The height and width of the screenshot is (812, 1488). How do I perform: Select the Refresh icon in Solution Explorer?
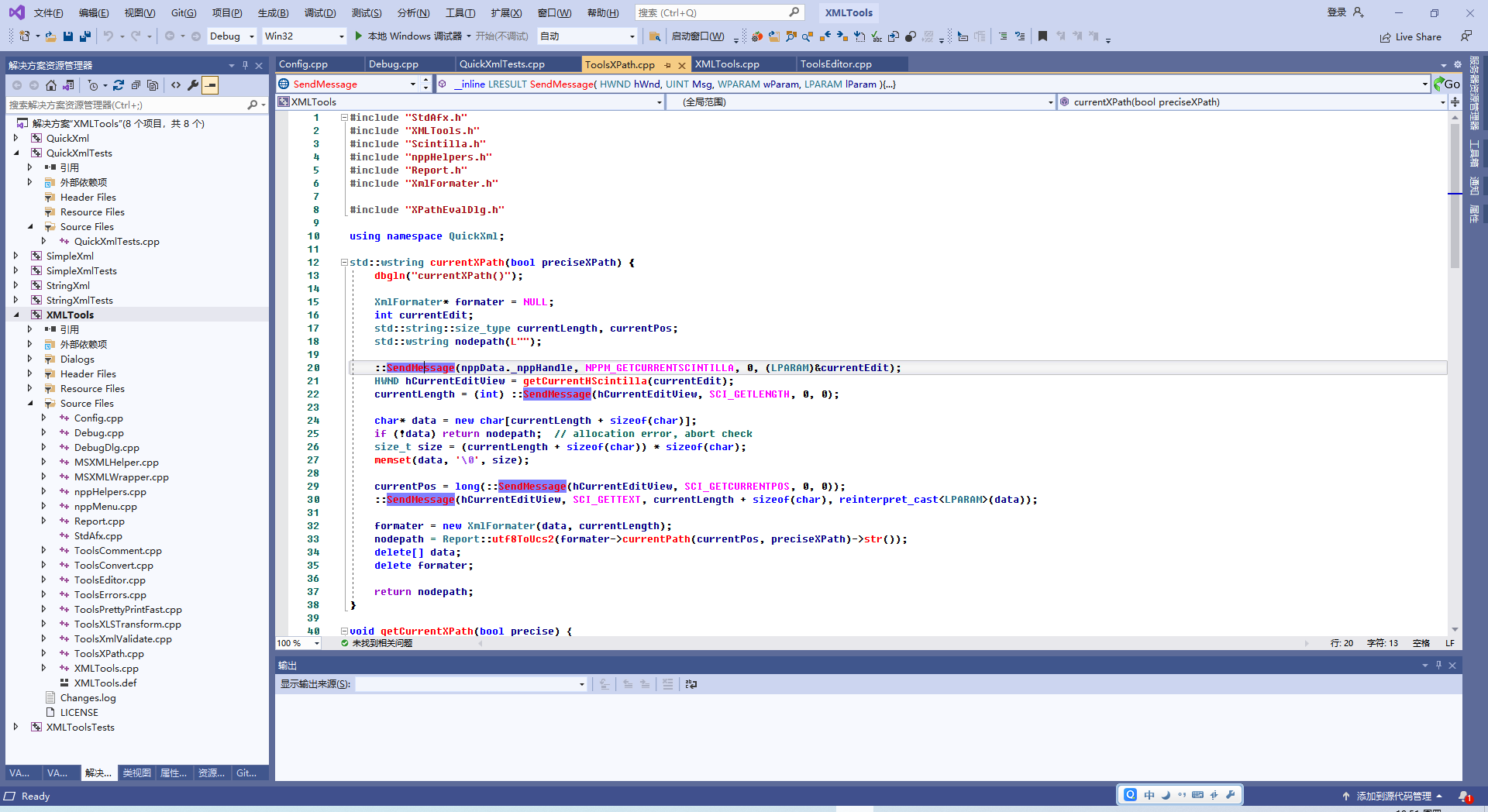(119, 85)
